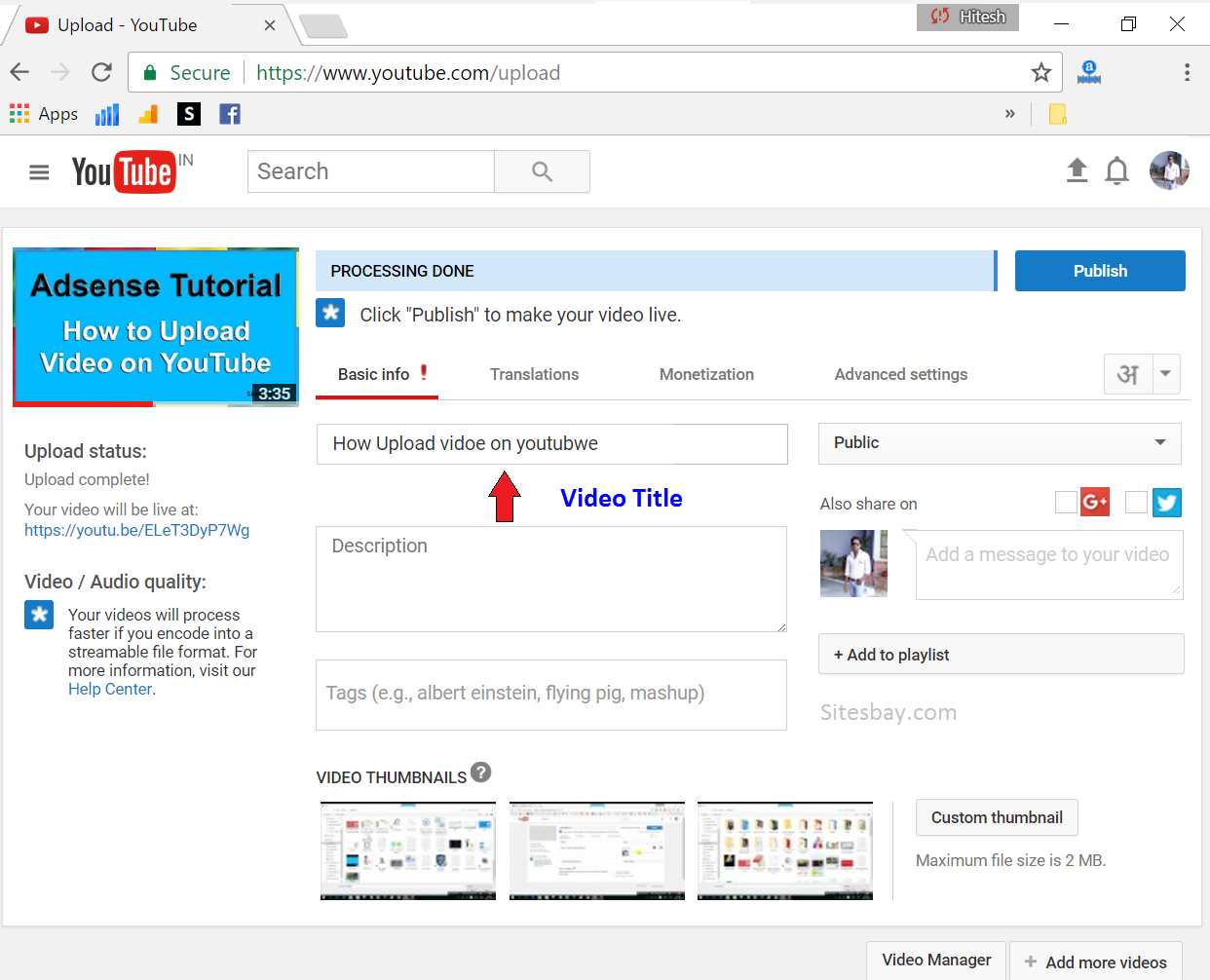1210x980 pixels.
Task: Click the search magnifier button
Action: tap(542, 171)
